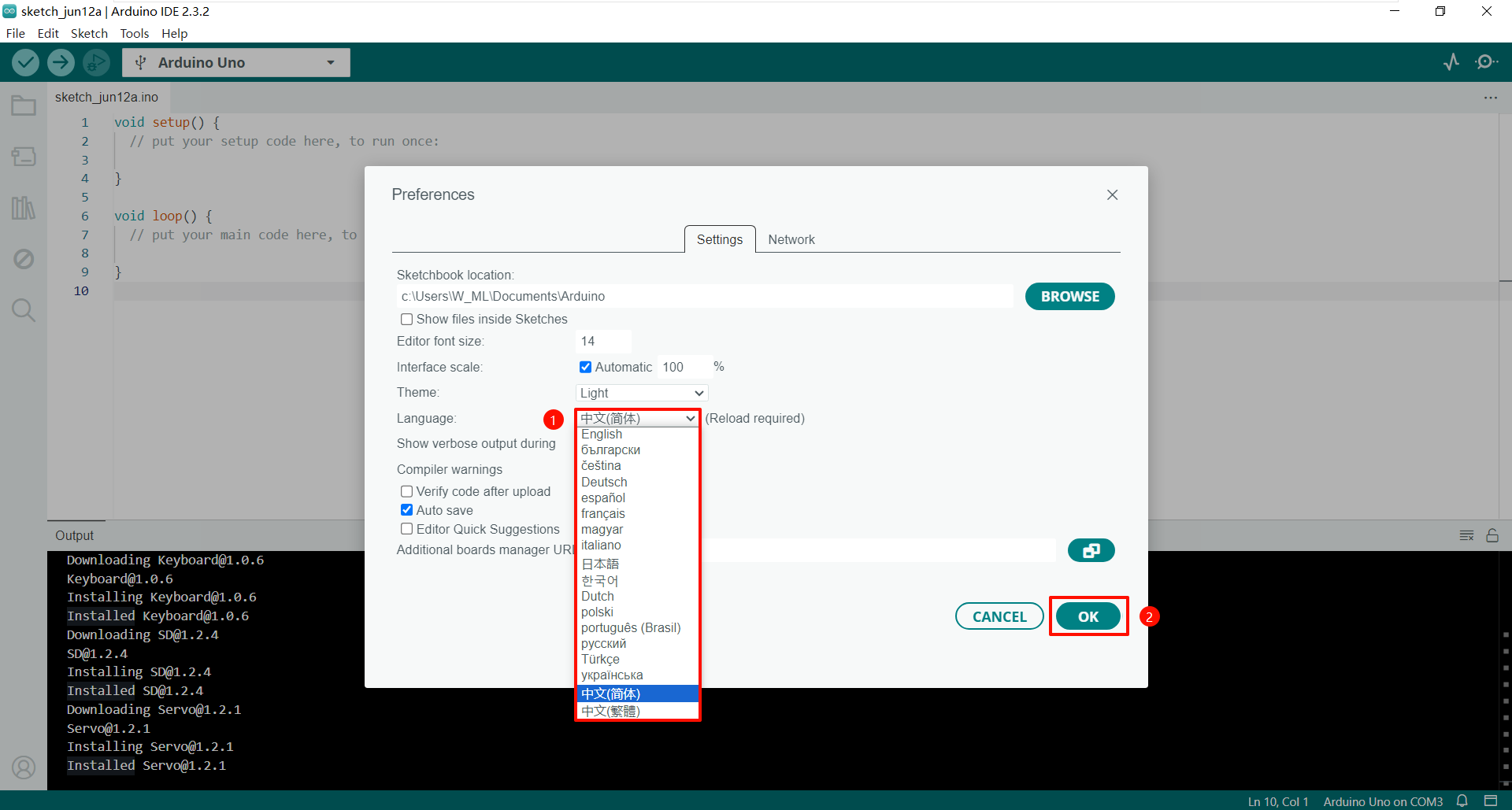Open the Serial Plotter
Screen dimensions: 1512x810
click(x=1451, y=61)
